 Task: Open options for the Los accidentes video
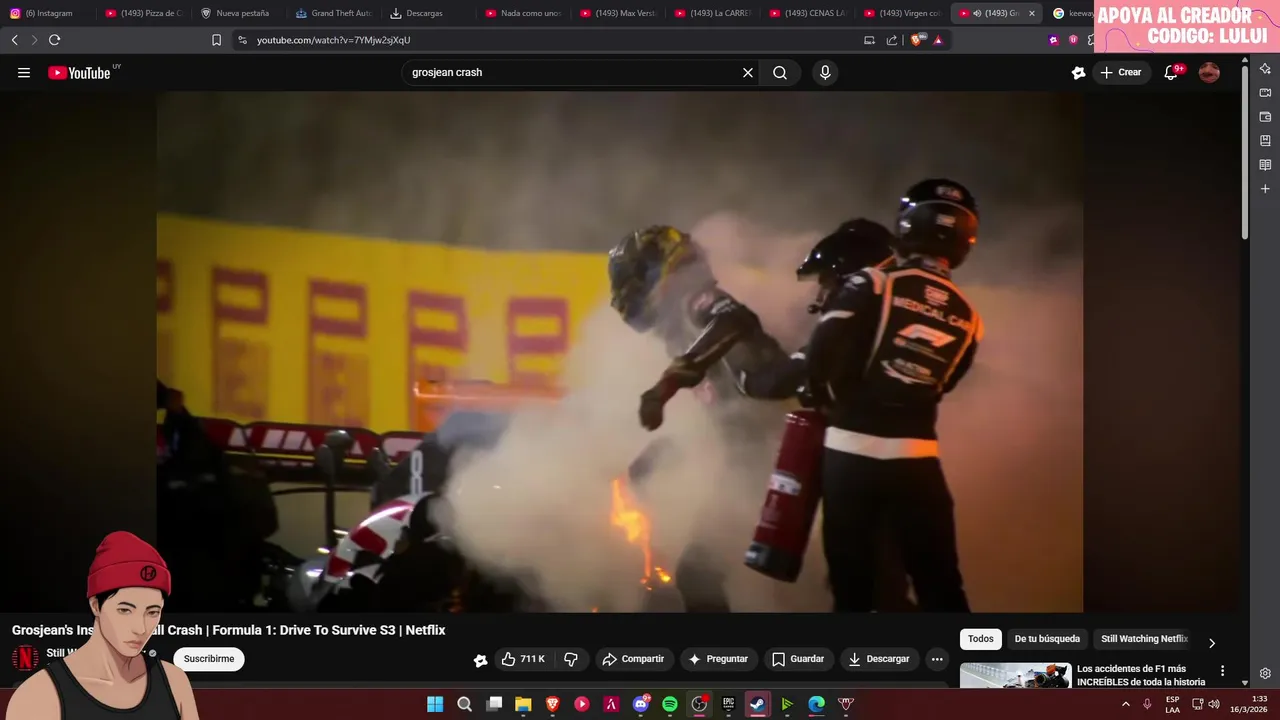point(1222,671)
